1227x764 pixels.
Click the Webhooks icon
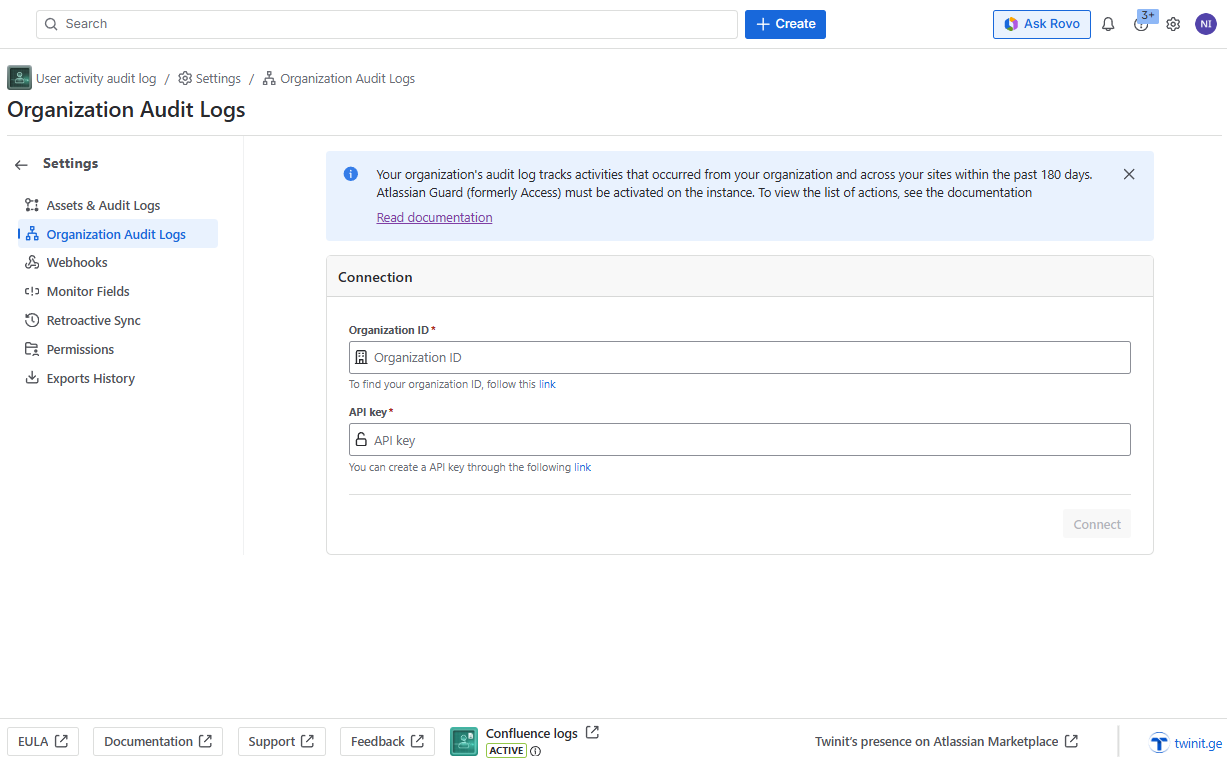32,262
